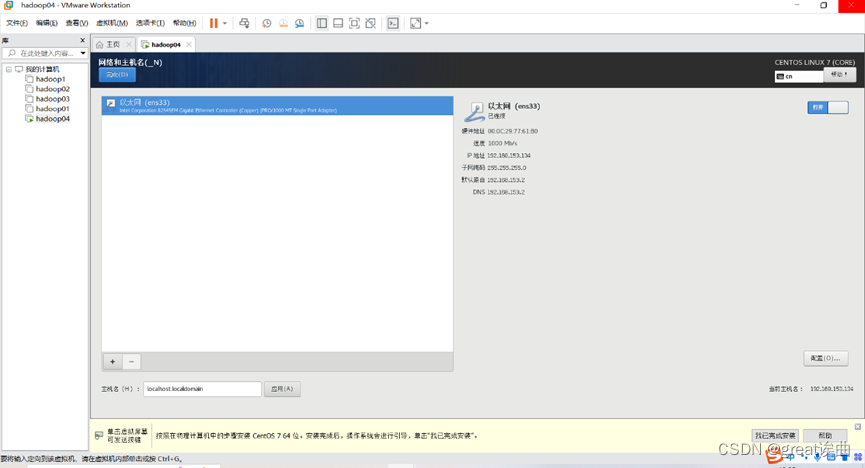The width and height of the screenshot is (865, 468).
Task: Switch to the hadoop04 tab
Action: (165, 44)
